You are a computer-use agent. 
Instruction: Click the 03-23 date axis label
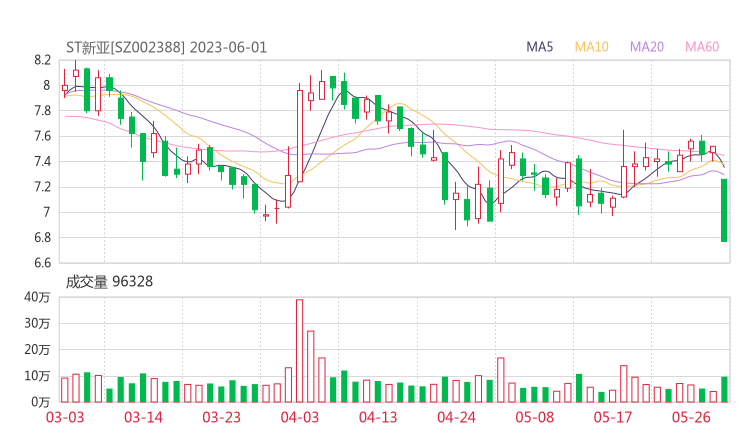pyautogui.click(x=221, y=417)
